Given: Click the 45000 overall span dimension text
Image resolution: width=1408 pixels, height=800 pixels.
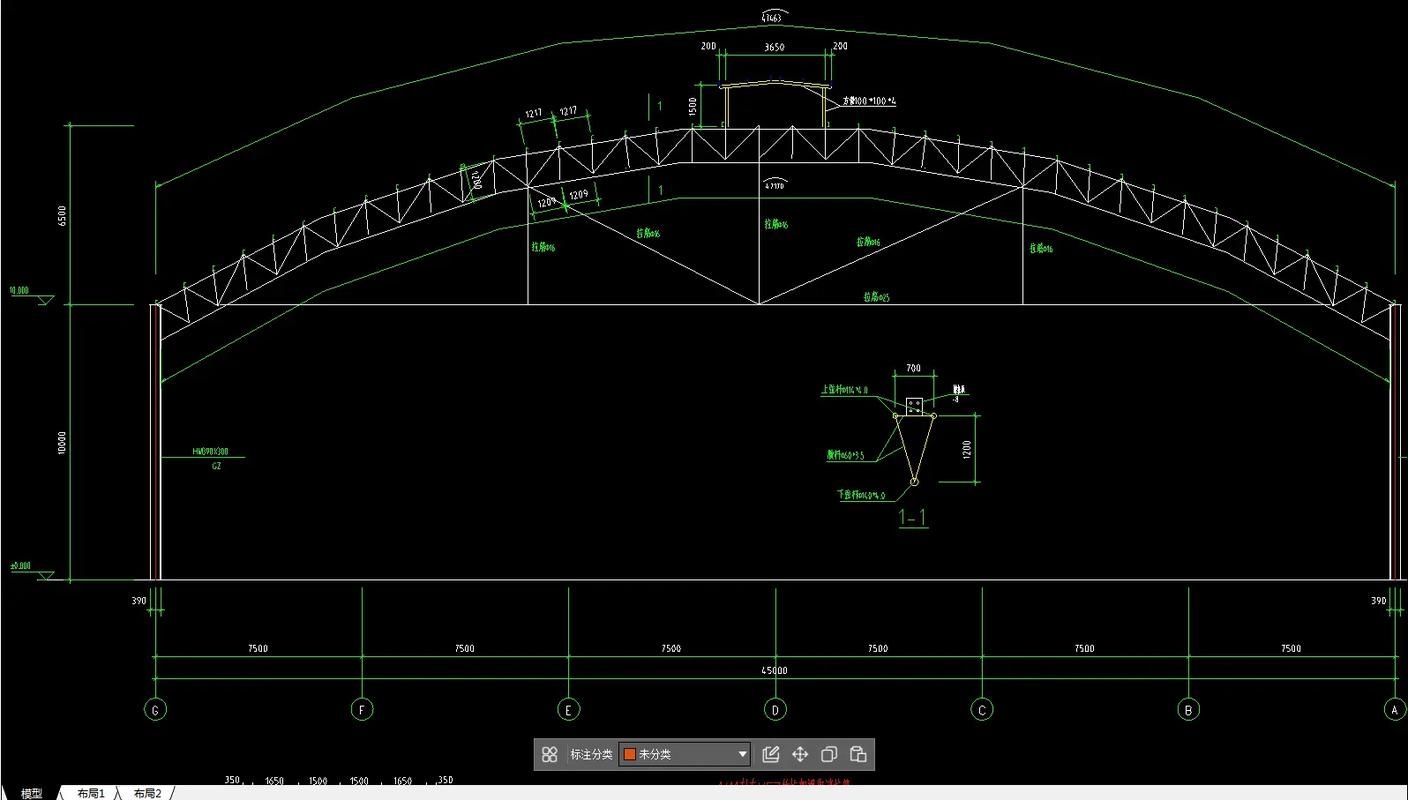Looking at the screenshot, I should pyautogui.click(x=775, y=671).
